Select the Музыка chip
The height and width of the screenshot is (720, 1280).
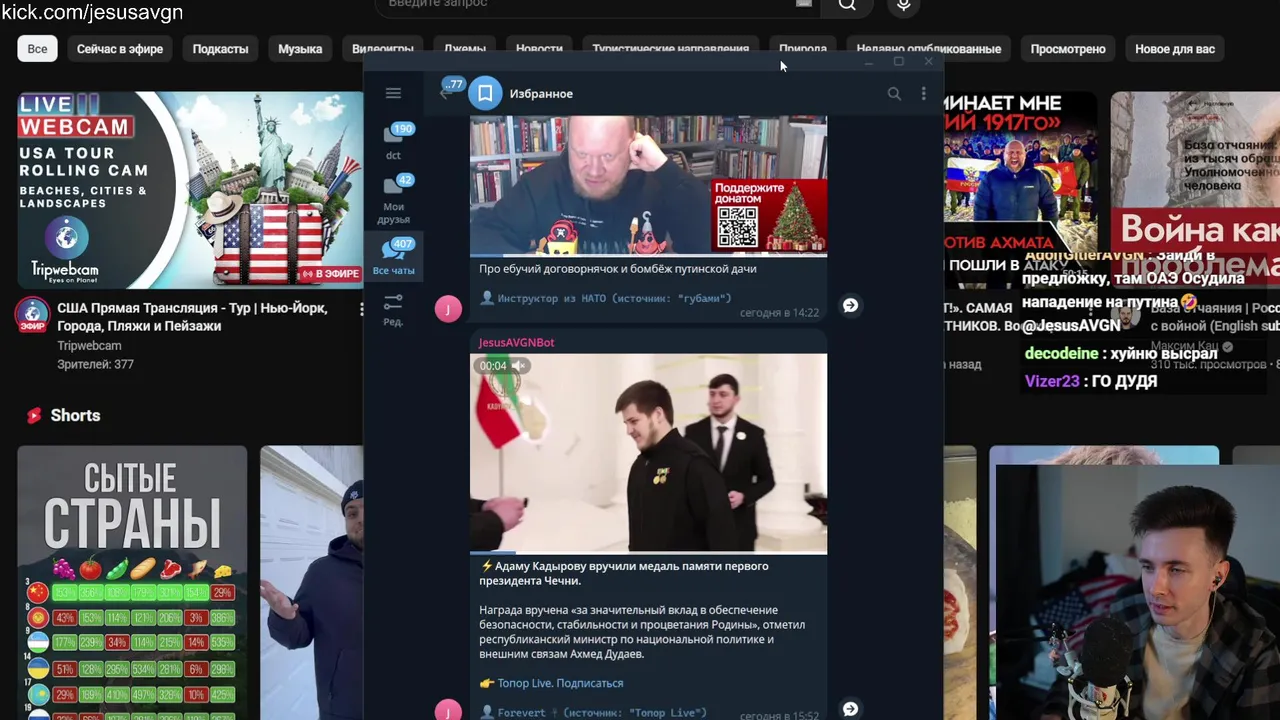pyautogui.click(x=300, y=49)
